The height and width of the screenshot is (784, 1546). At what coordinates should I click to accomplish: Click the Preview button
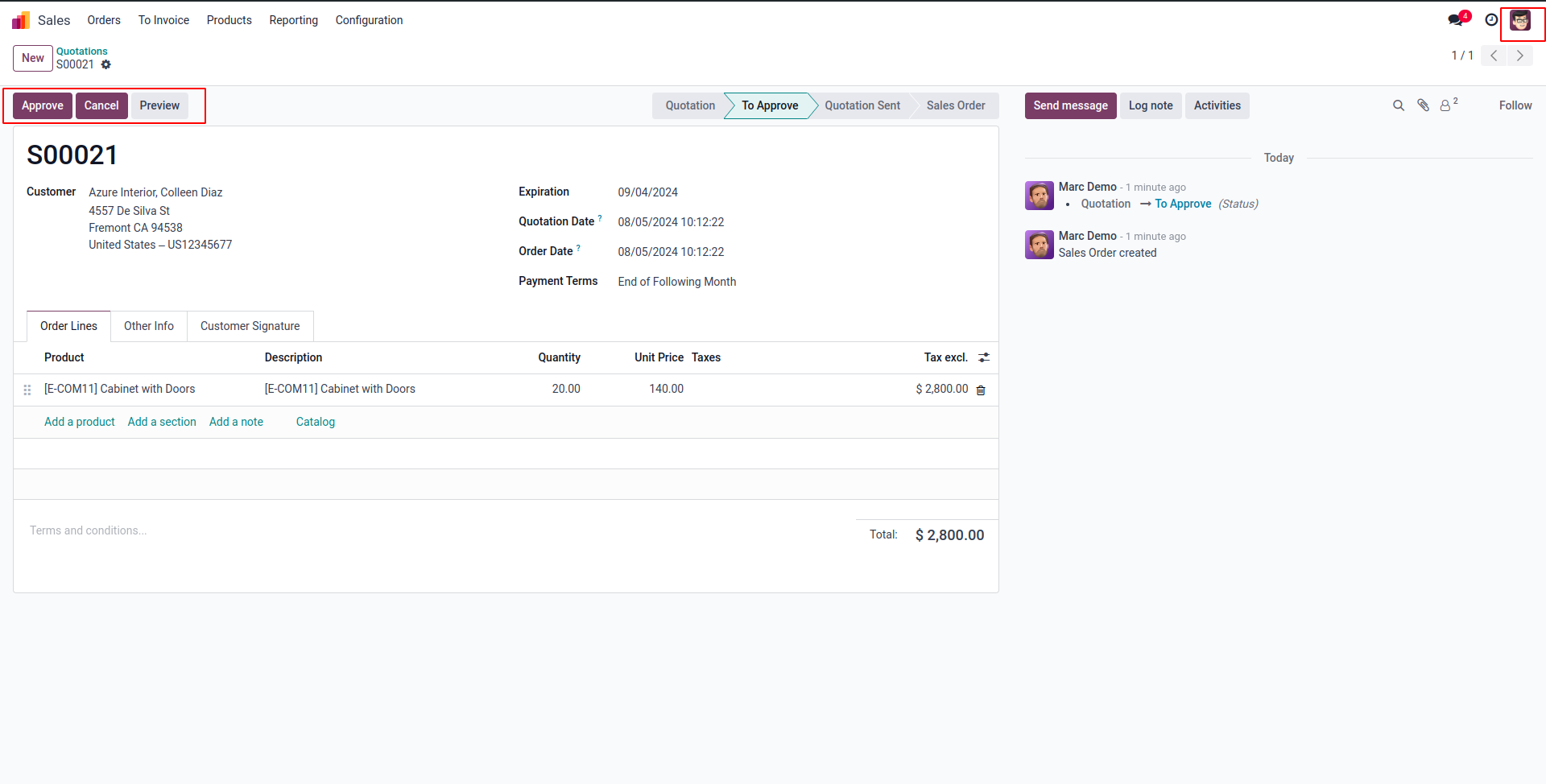[159, 105]
